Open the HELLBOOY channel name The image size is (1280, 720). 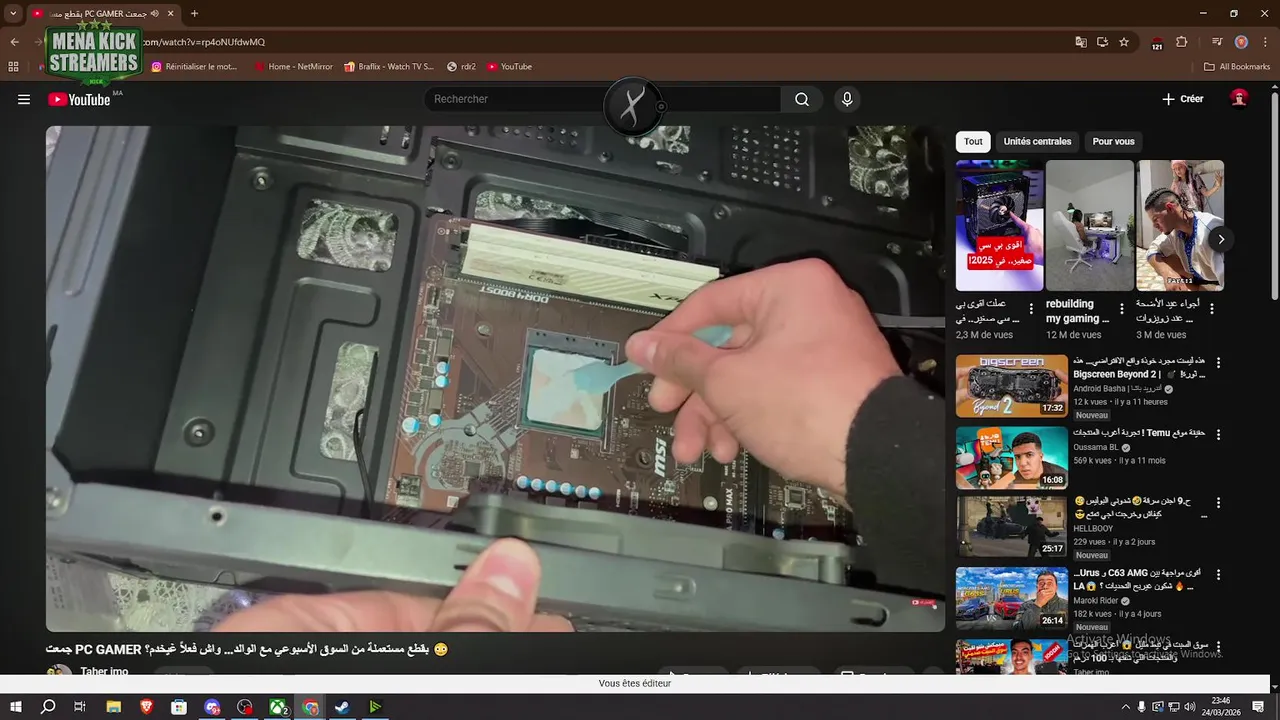coord(1093,528)
